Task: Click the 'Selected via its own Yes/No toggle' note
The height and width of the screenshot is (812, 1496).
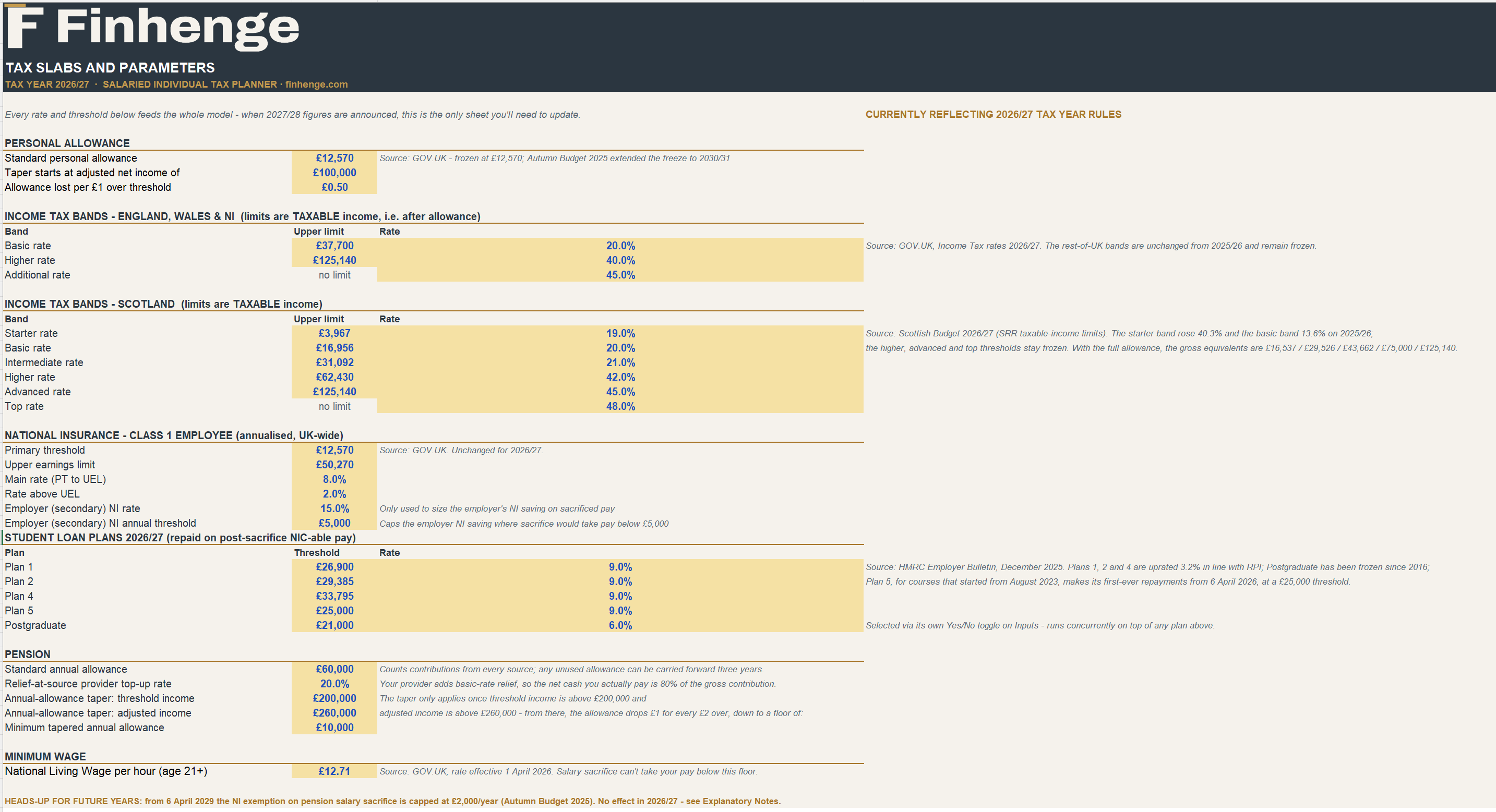Action: [1039, 625]
